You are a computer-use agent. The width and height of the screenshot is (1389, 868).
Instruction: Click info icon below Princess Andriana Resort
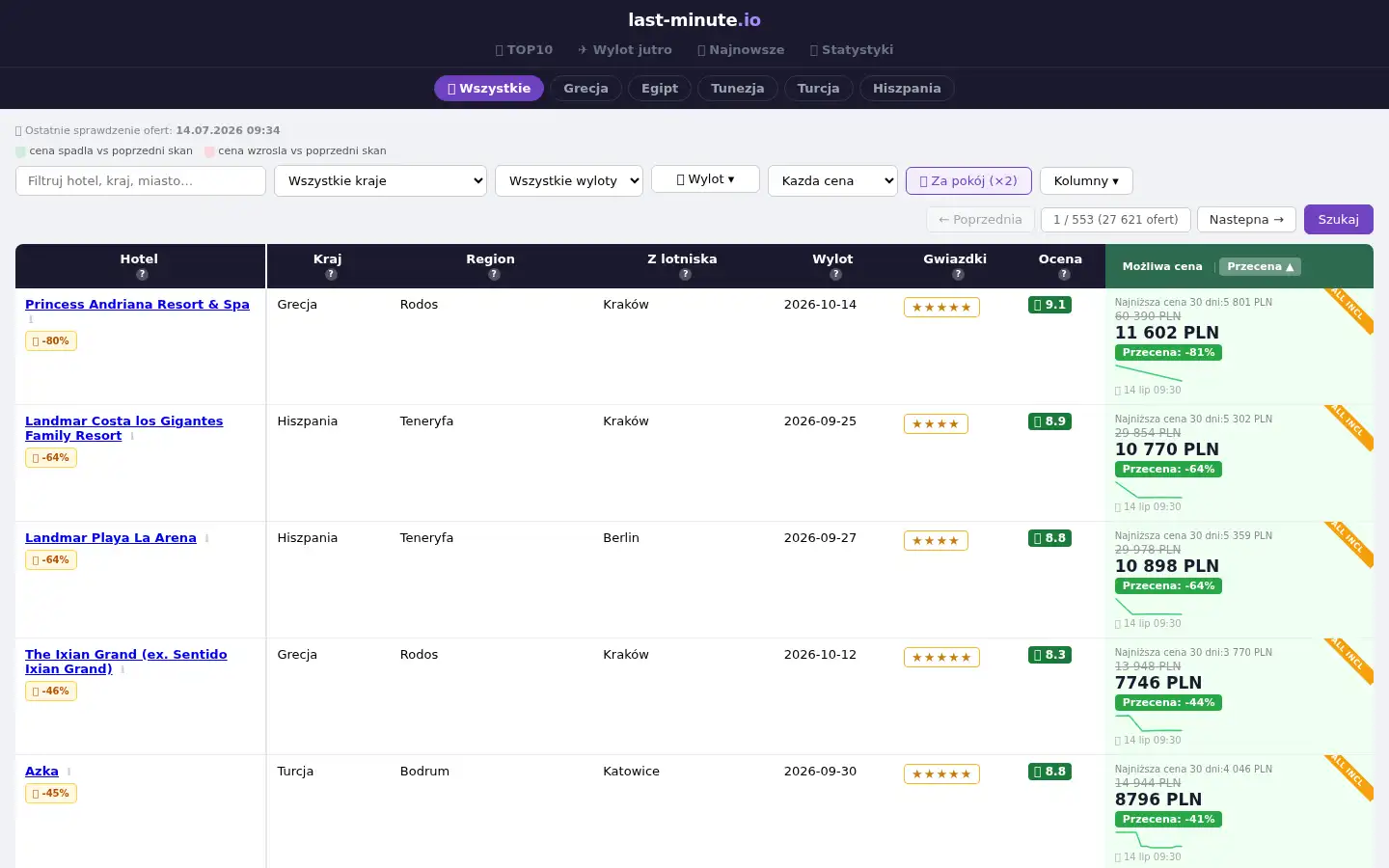click(30, 319)
